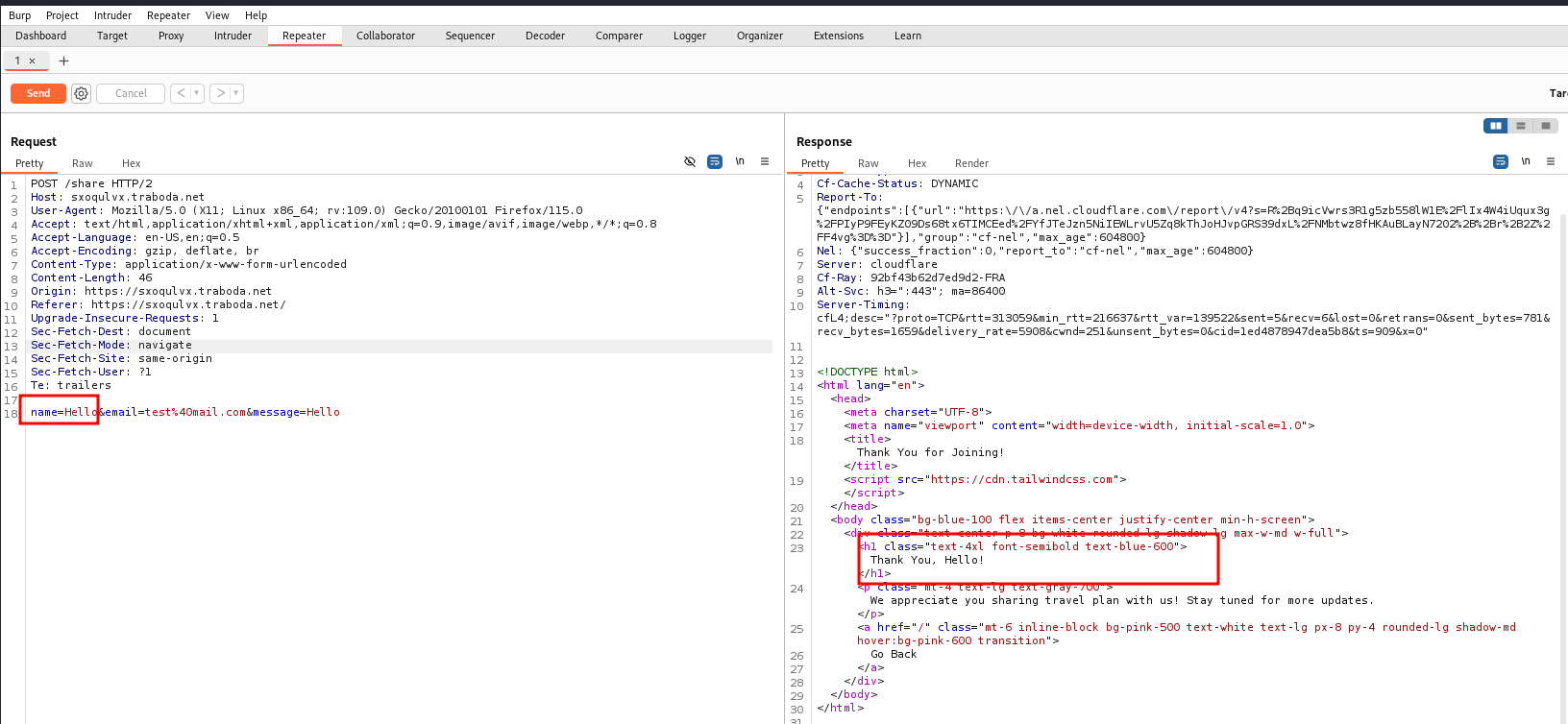Screen dimensions: 1568x724
Task: Switch to the Intruder tool tab
Action: coord(233,36)
